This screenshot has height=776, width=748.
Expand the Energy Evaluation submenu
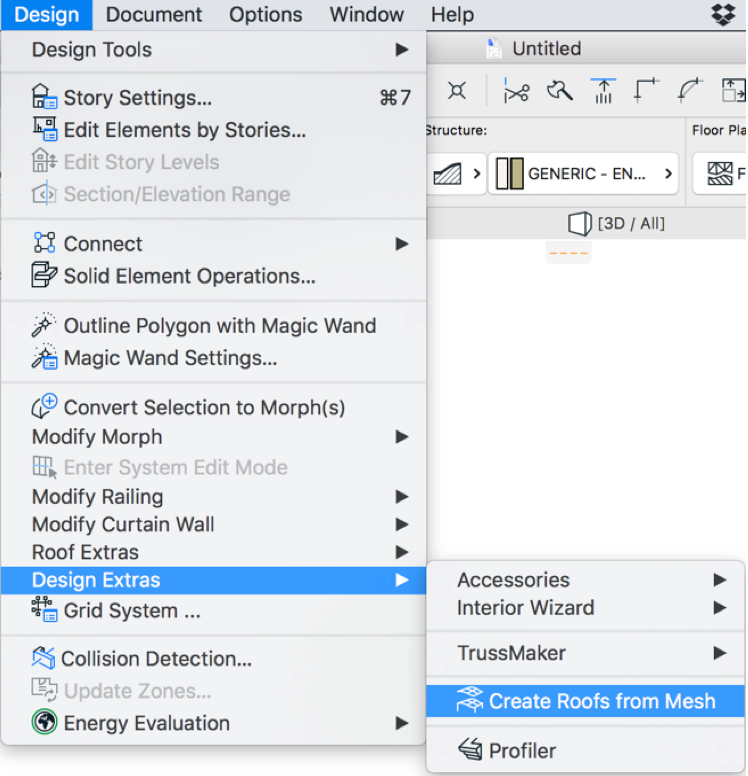pyautogui.click(x=213, y=723)
